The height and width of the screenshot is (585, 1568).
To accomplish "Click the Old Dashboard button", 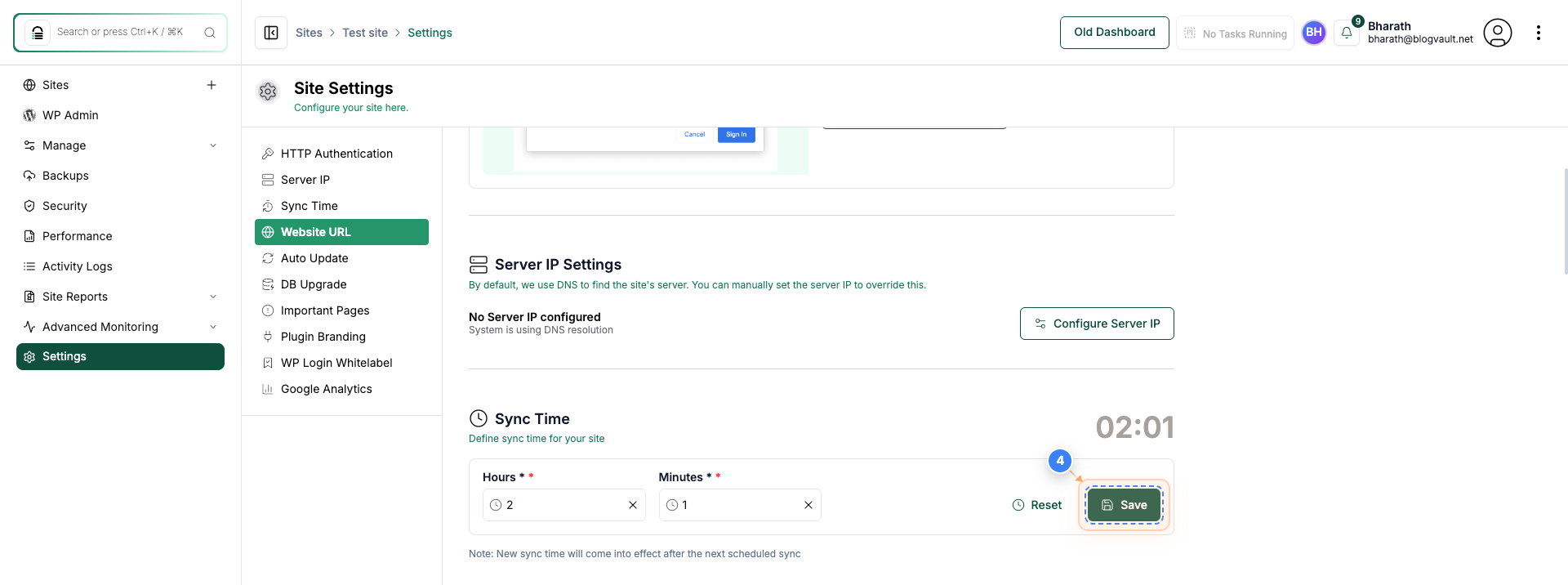I will pyautogui.click(x=1114, y=33).
